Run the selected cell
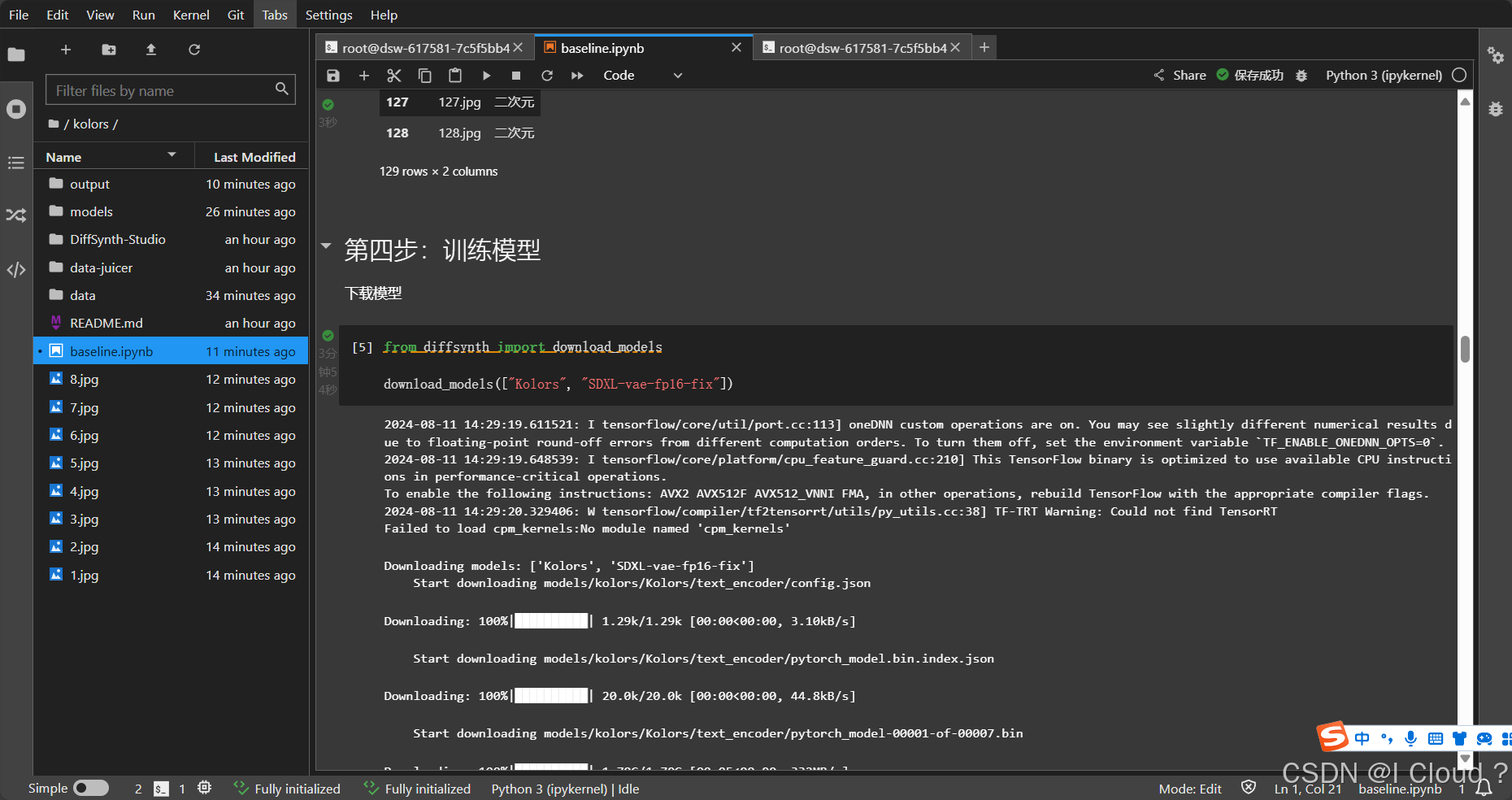 pyautogui.click(x=486, y=75)
